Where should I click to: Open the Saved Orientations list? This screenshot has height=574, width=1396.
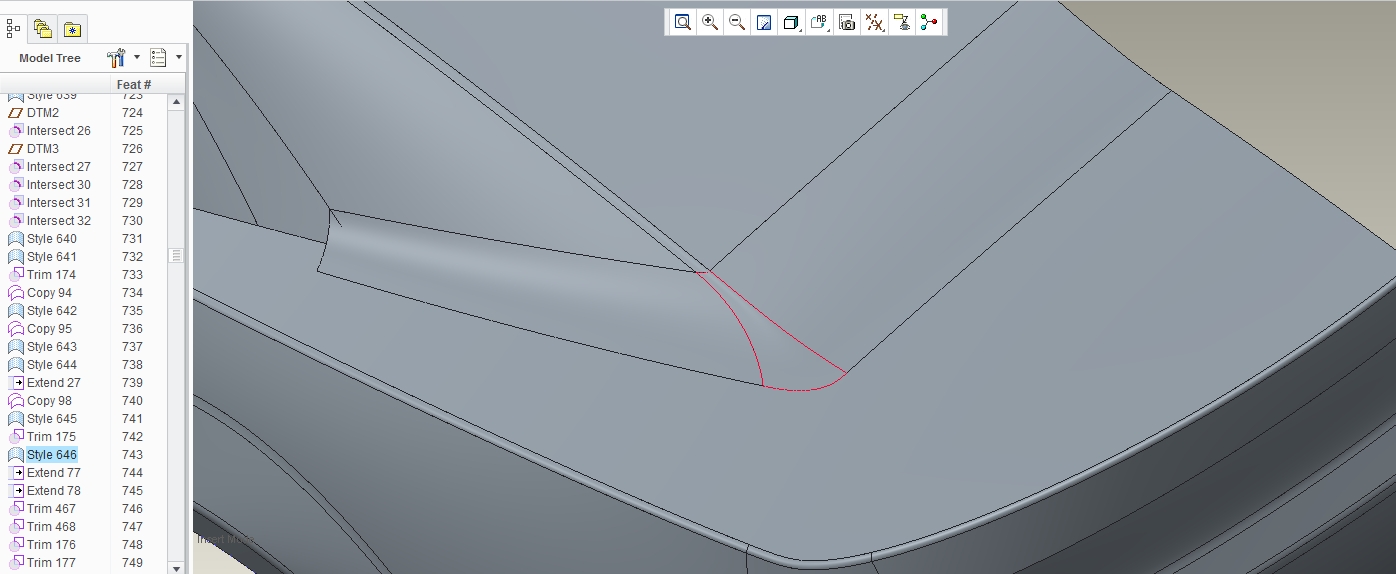pos(820,22)
